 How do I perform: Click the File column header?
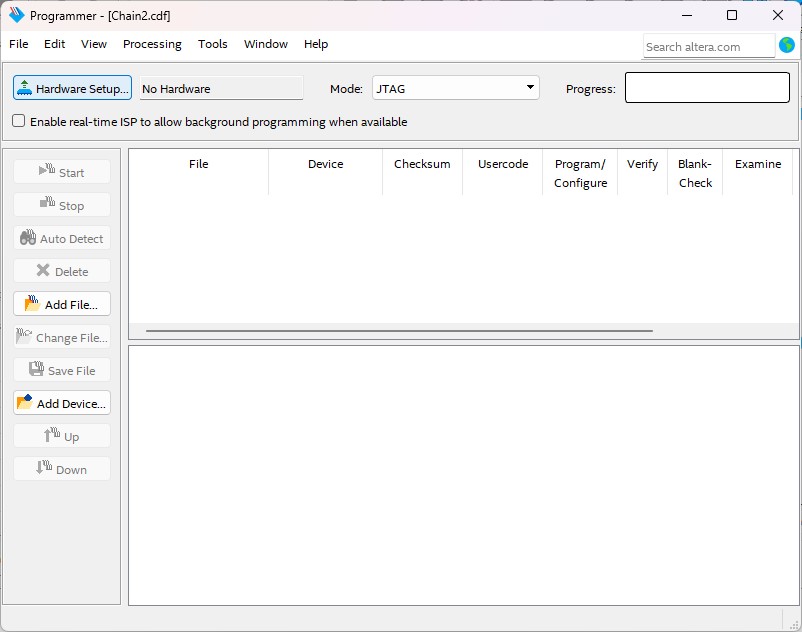tap(198, 172)
